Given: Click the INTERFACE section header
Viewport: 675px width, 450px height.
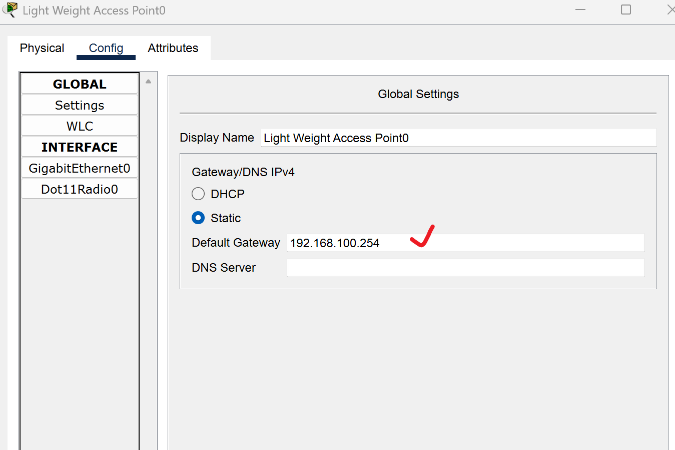Looking at the screenshot, I should [80, 147].
